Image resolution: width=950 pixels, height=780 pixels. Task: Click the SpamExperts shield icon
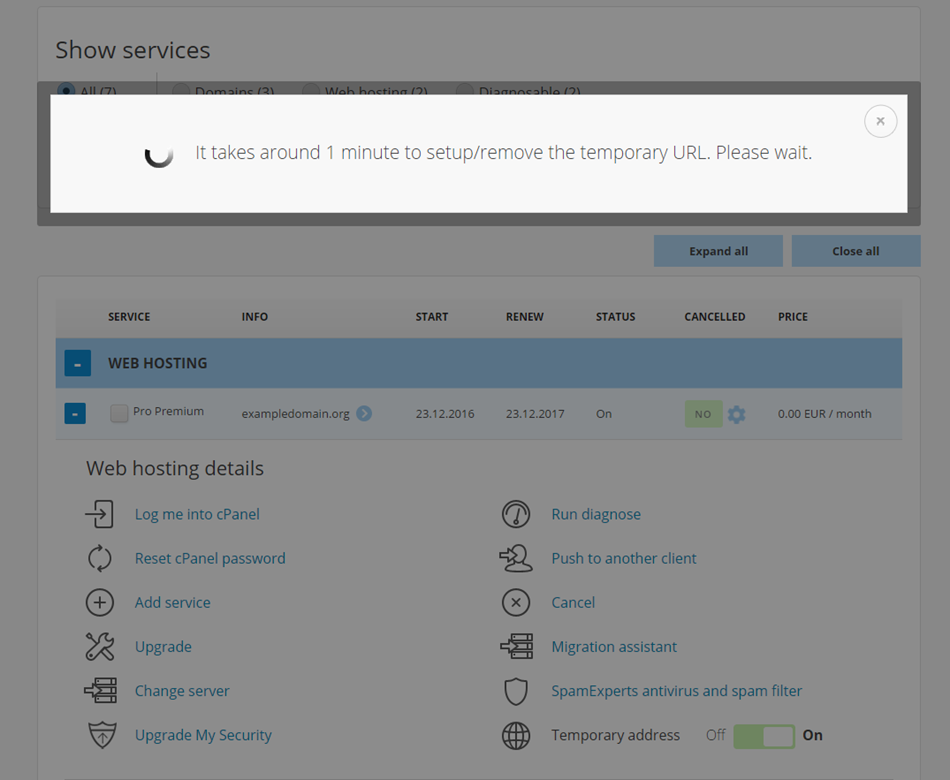pyautogui.click(x=516, y=691)
